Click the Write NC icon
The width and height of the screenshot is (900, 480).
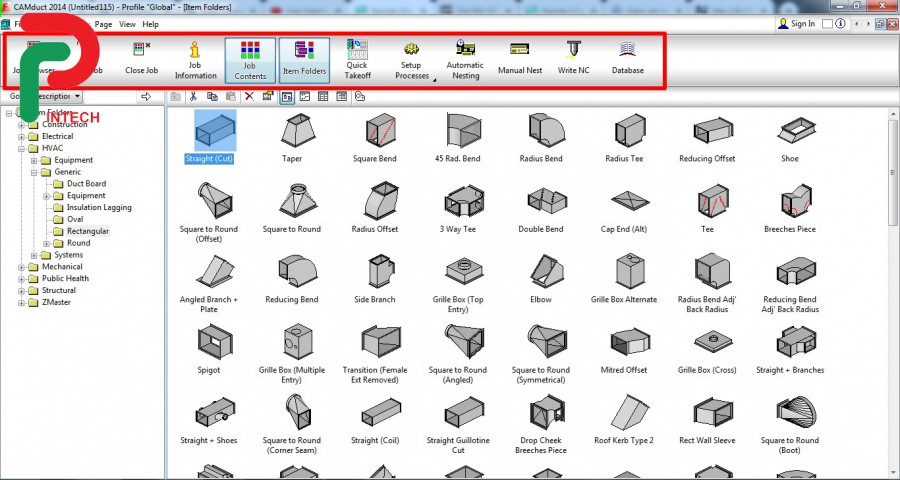coord(573,49)
